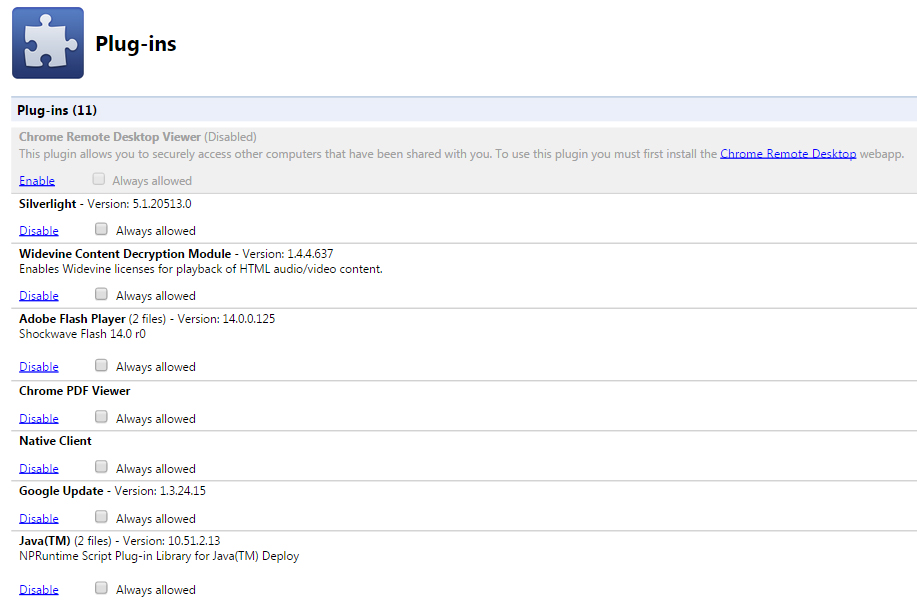Viewport: 917px width, 601px height.
Task: Click the Plug-ins (11) section header
Action: pyautogui.click(x=464, y=110)
